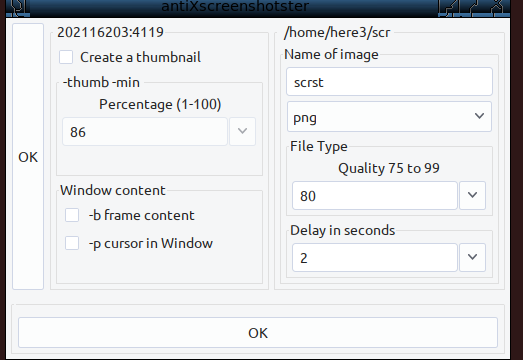Click the wide OK button at the bottom

pyautogui.click(x=258, y=333)
